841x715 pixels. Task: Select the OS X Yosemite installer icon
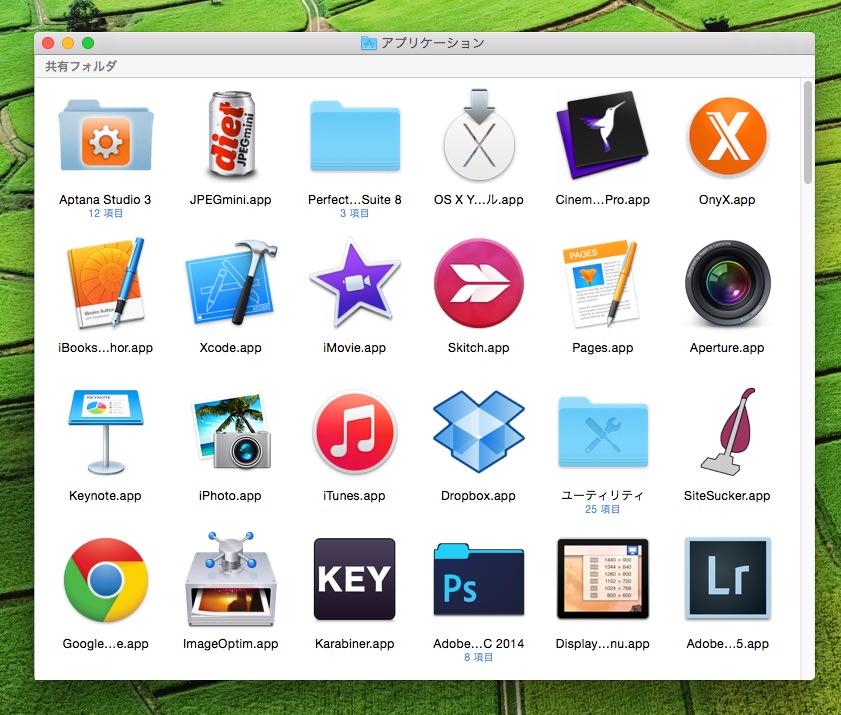(479, 135)
